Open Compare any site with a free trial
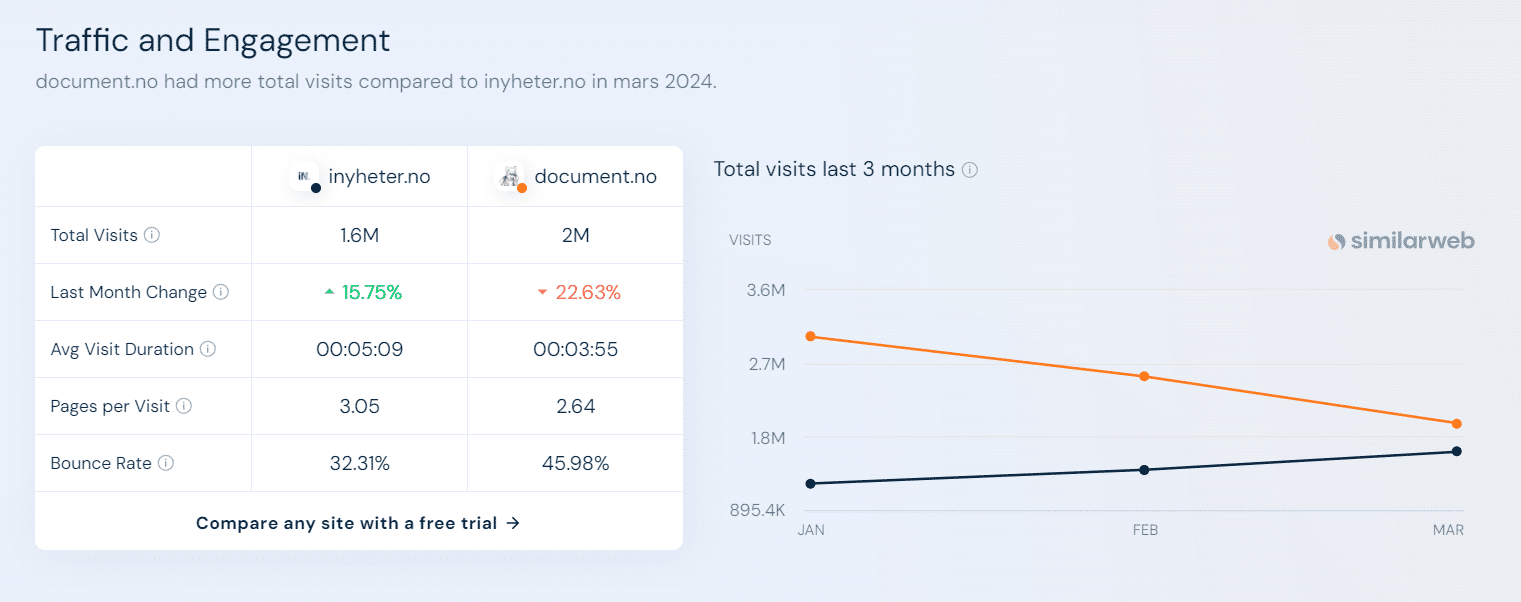The height and width of the screenshot is (602, 1521). pos(358,523)
